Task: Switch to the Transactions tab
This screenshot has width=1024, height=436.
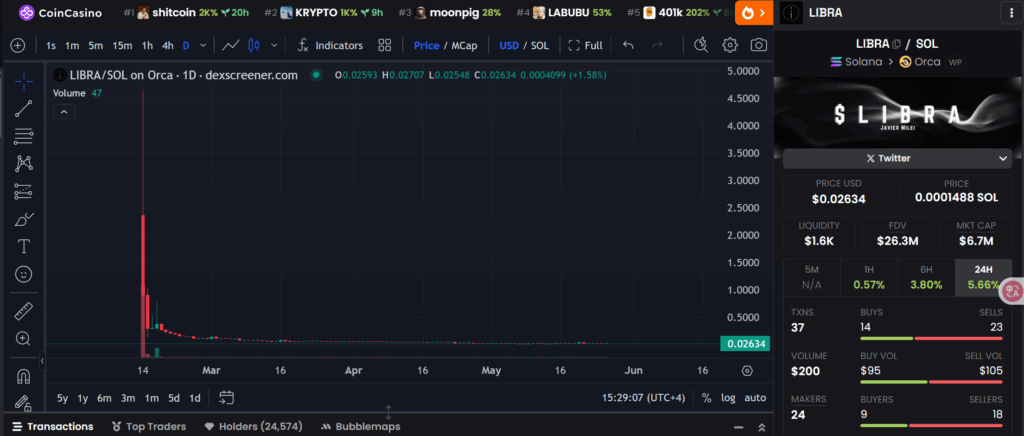Action: tap(53, 426)
